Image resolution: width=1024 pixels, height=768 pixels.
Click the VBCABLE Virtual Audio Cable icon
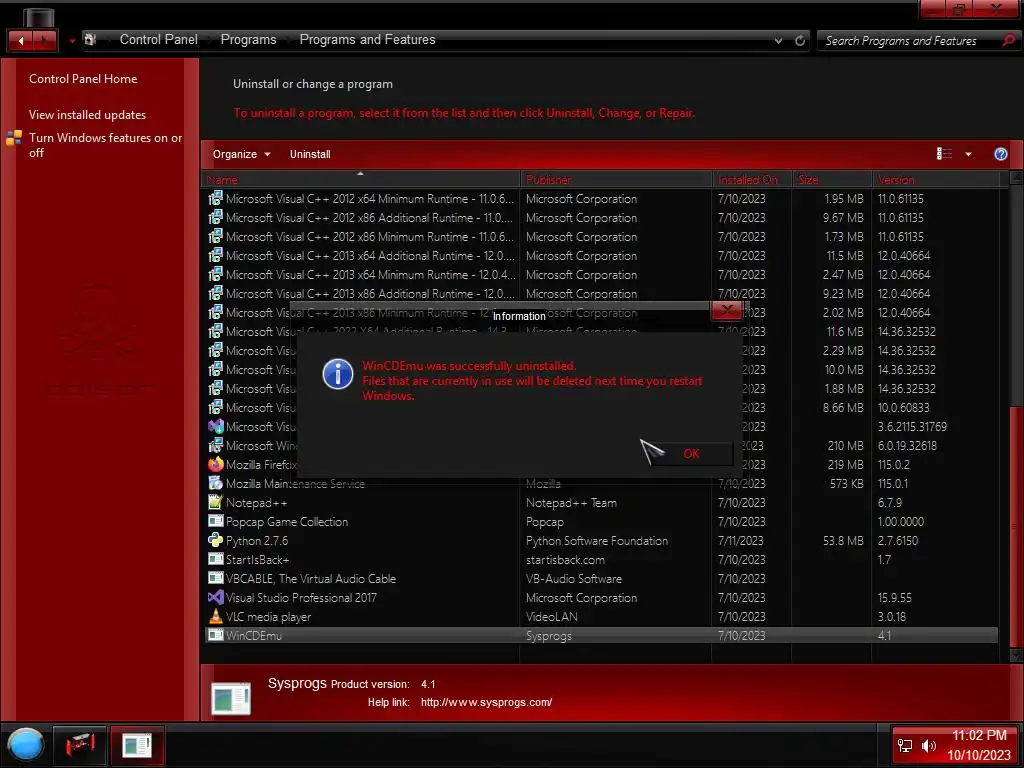[x=216, y=578]
